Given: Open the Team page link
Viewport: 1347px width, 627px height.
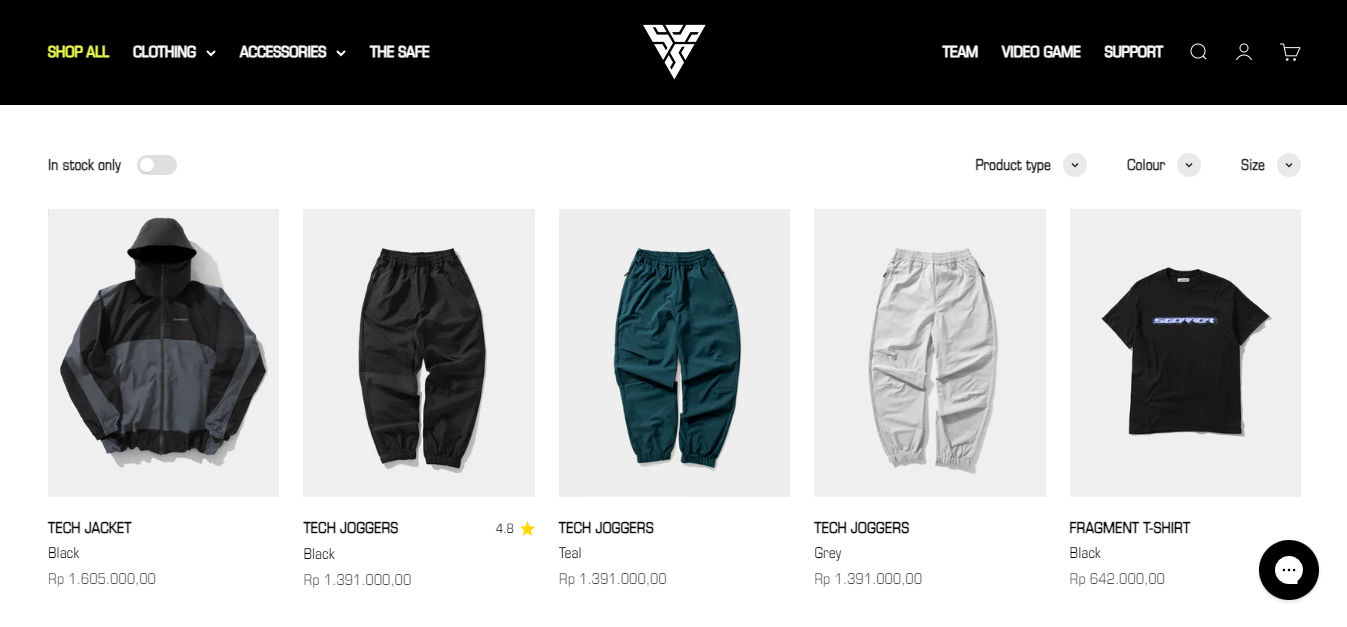Looking at the screenshot, I should pyautogui.click(x=960, y=52).
